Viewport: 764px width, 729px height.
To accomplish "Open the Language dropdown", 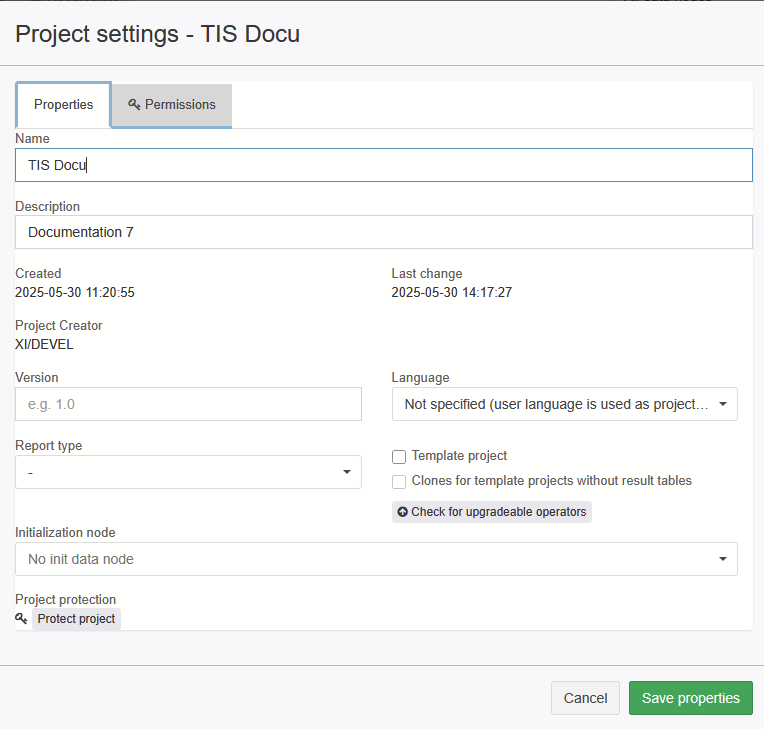I will (564, 404).
